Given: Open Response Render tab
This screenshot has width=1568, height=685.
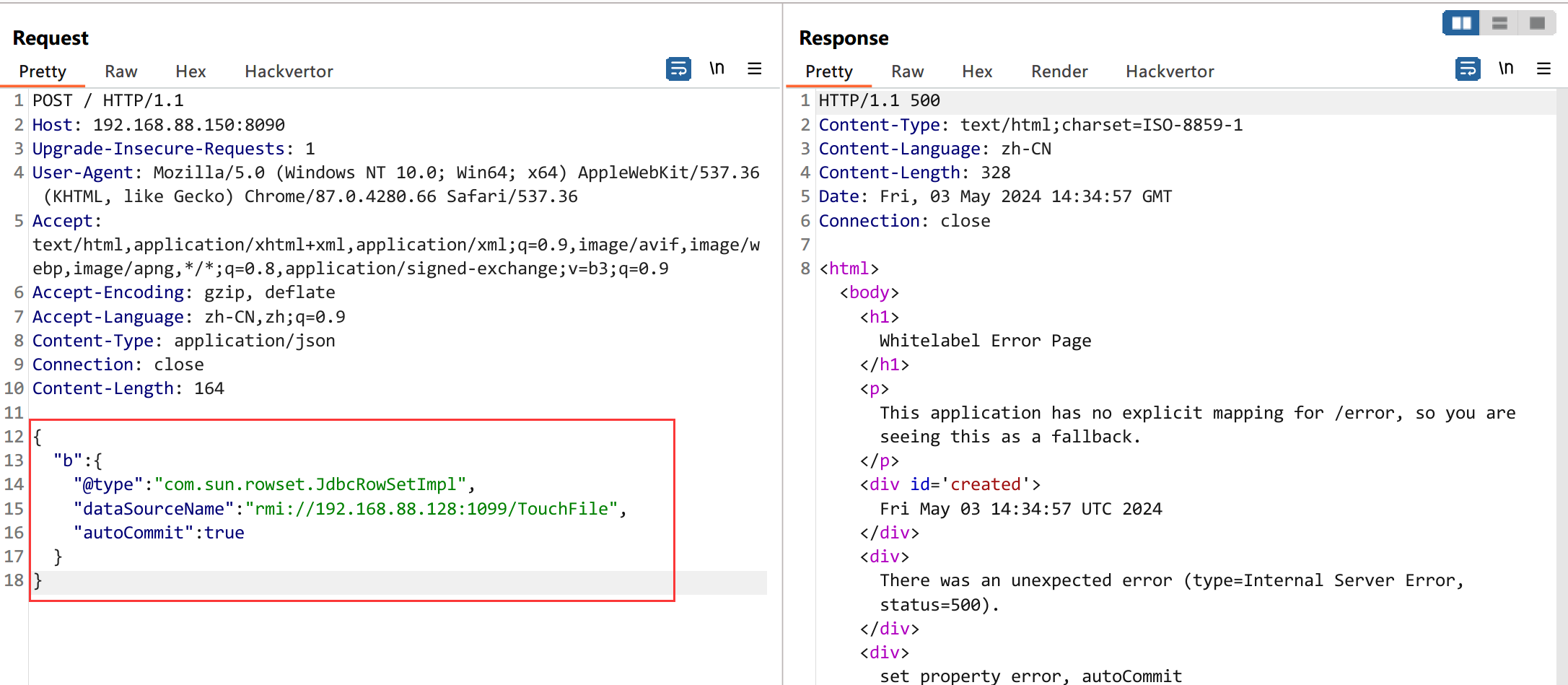Looking at the screenshot, I should tap(1059, 71).
